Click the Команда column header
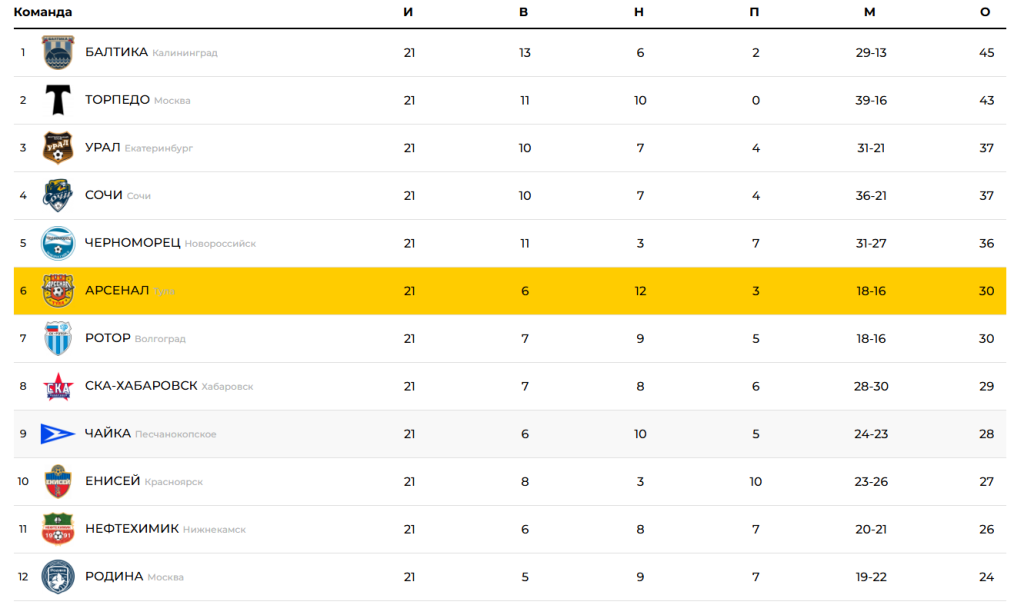 pyautogui.click(x=43, y=12)
